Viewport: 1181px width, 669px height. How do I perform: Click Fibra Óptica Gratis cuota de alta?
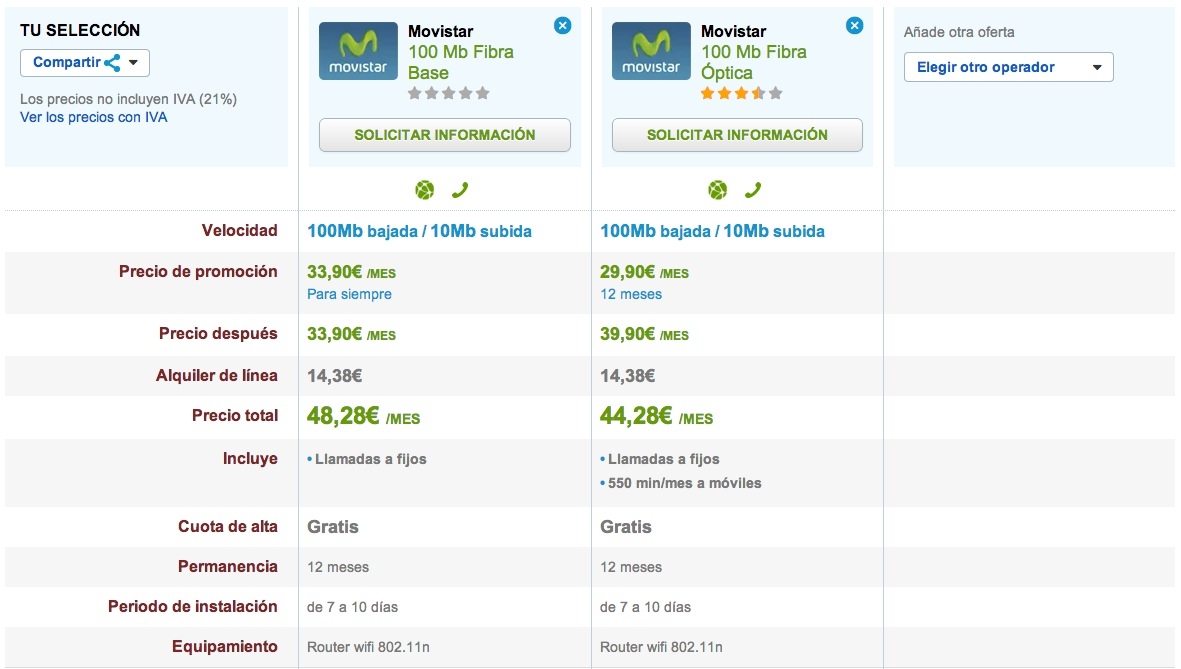626,527
